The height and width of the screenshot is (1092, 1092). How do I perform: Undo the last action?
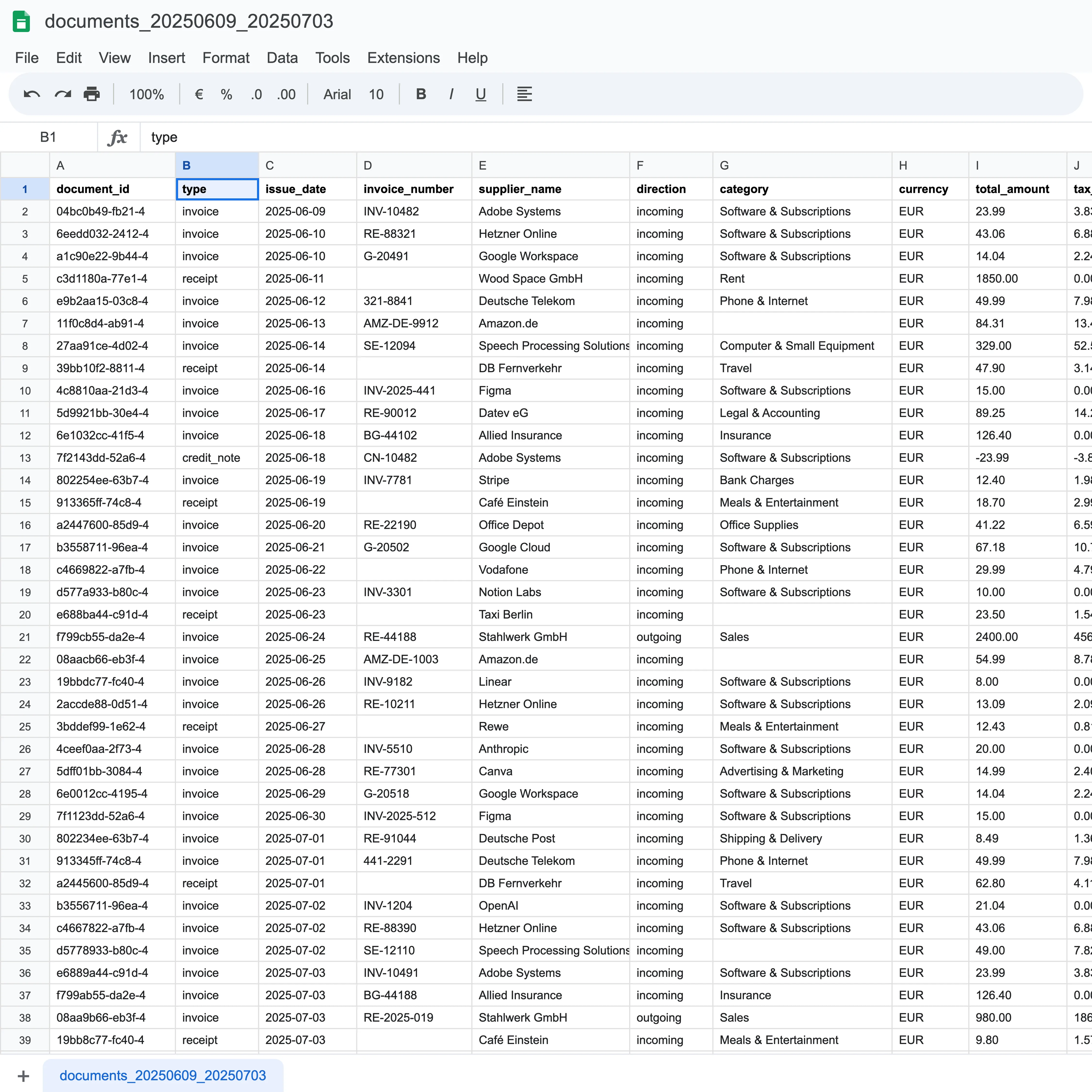point(32,94)
